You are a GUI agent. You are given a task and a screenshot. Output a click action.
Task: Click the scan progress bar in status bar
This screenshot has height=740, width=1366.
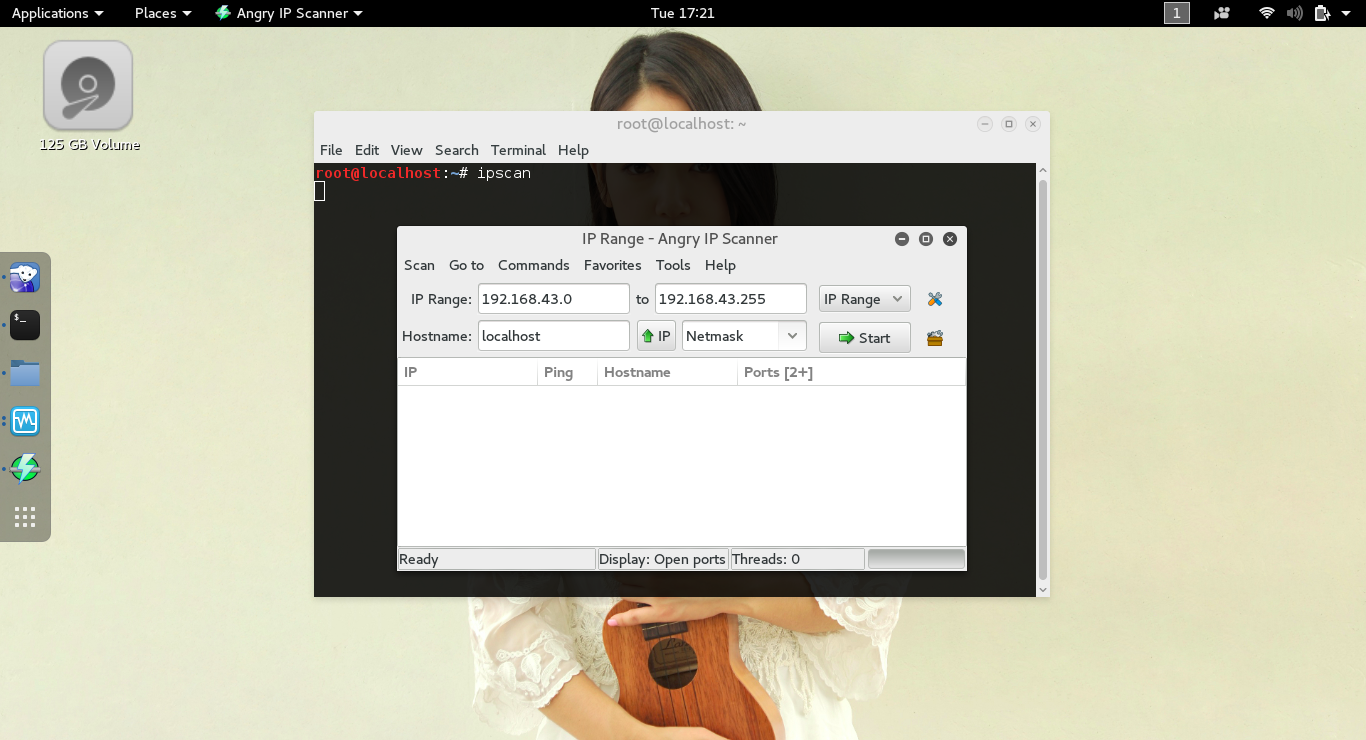click(916, 559)
